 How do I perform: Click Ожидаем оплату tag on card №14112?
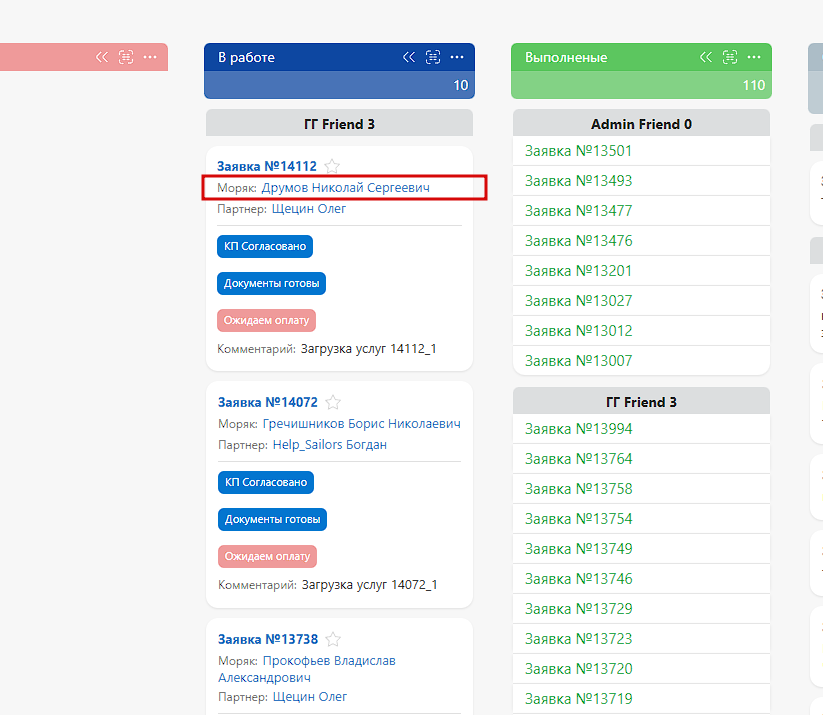coord(267,320)
